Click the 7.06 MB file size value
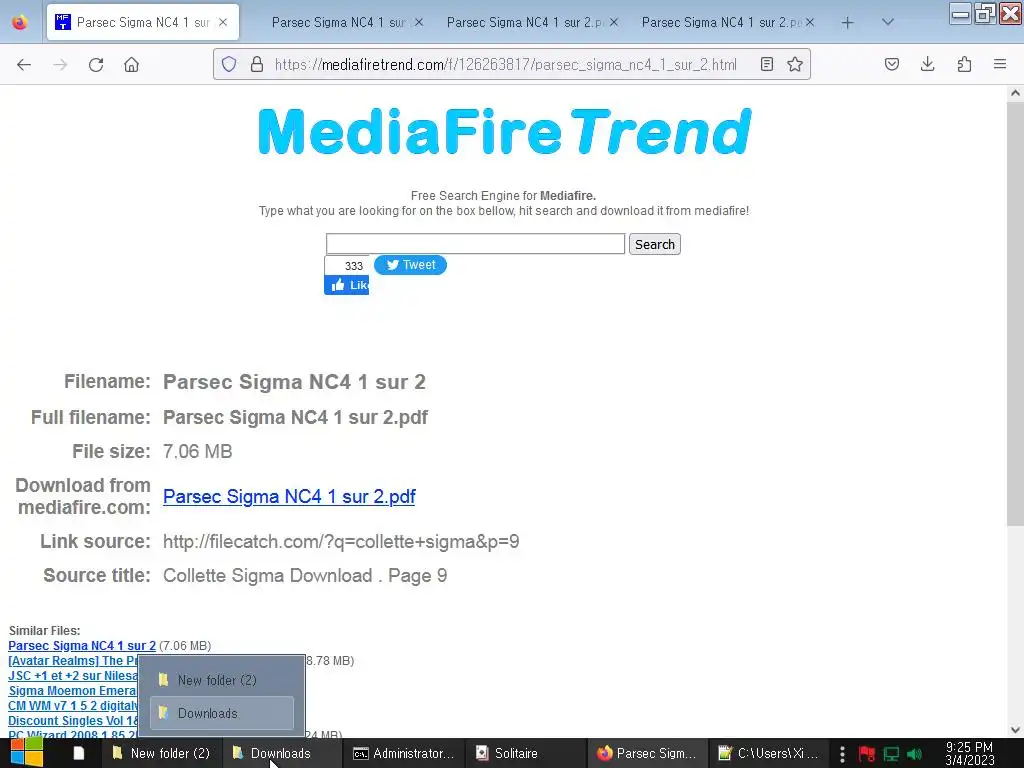This screenshot has height=768, width=1024. pyautogui.click(x=197, y=451)
